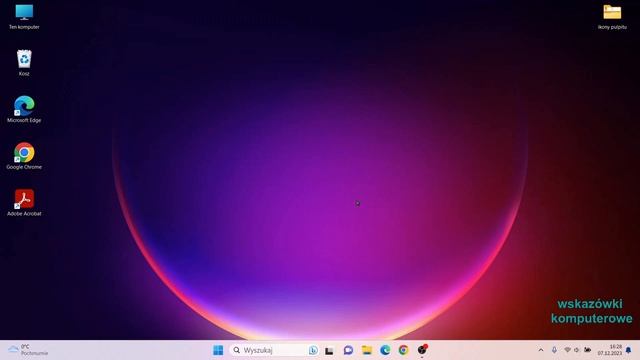Click the volume speaker tray icon
Image resolution: width=640 pixels, height=360 pixels.
(577, 350)
